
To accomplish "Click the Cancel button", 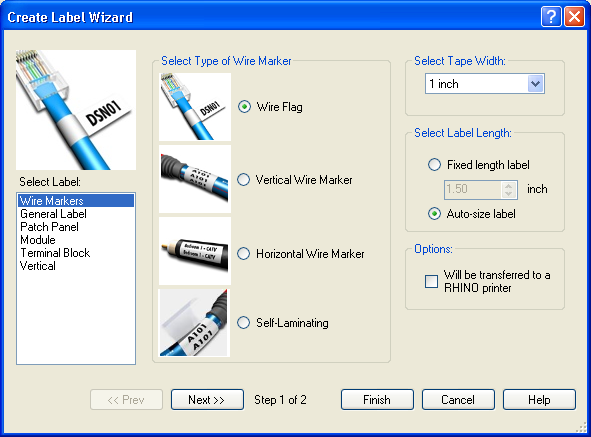I will click(x=458, y=400).
